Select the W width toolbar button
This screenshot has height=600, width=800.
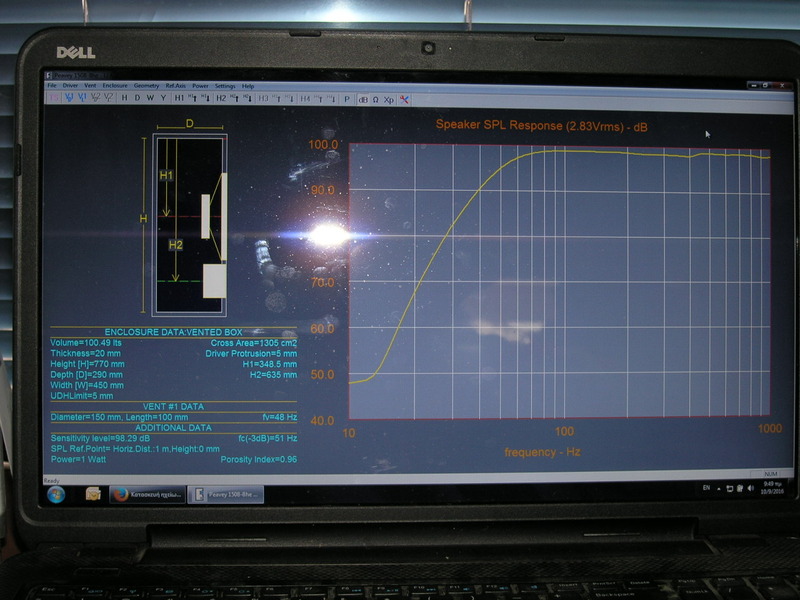(x=151, y=98)
